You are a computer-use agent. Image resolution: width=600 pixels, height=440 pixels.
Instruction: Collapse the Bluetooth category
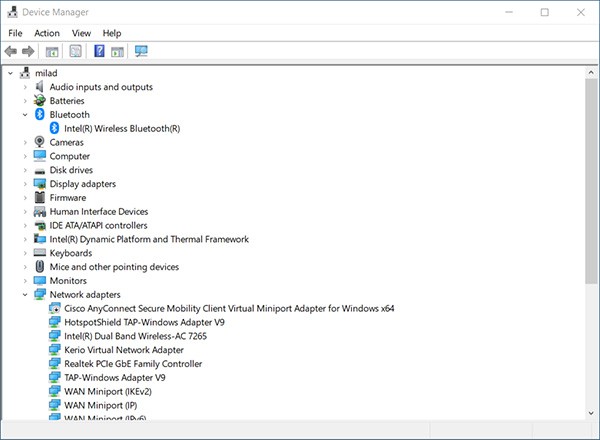(25, 115)
